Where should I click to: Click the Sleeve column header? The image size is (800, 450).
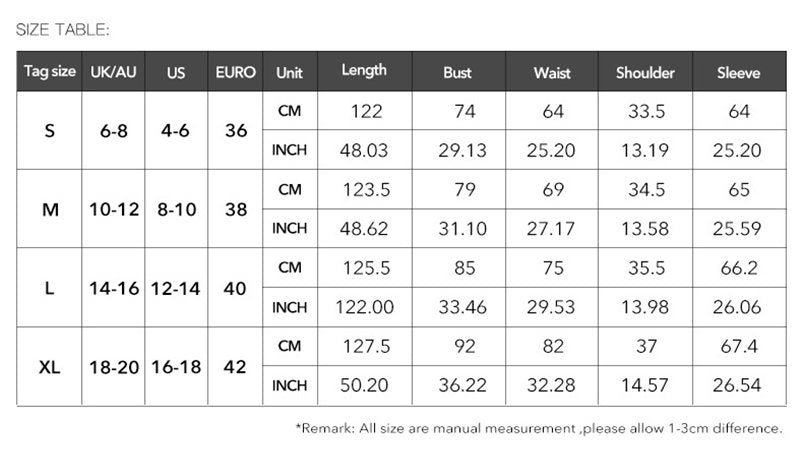(739, 73)
